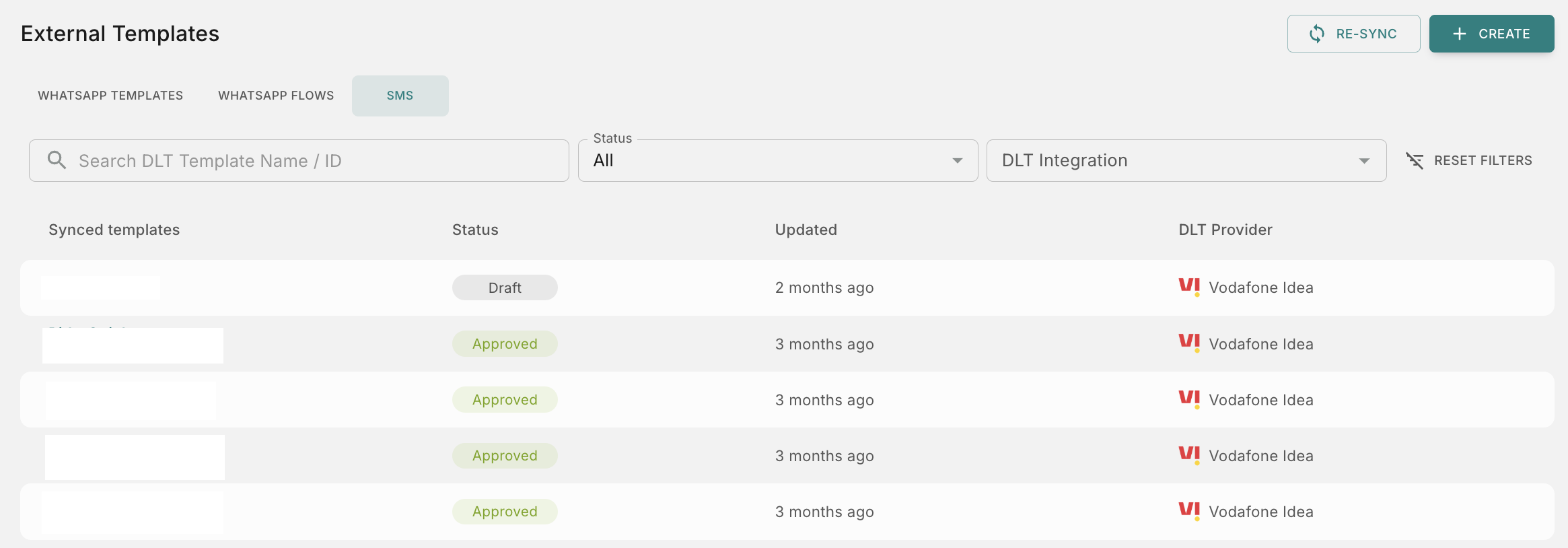
Task: Click the search magnifier icon
Action: pyautogui.click(x=57, y=160)
